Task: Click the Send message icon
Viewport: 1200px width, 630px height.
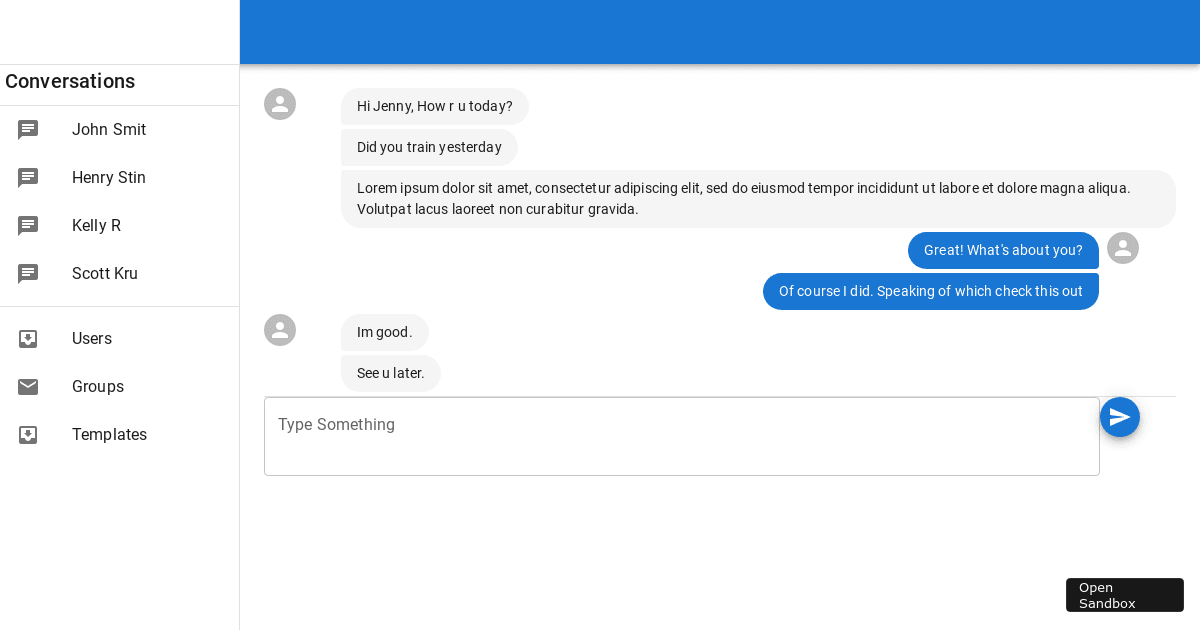Action: pyautogui.click(x=1120, y=417)
